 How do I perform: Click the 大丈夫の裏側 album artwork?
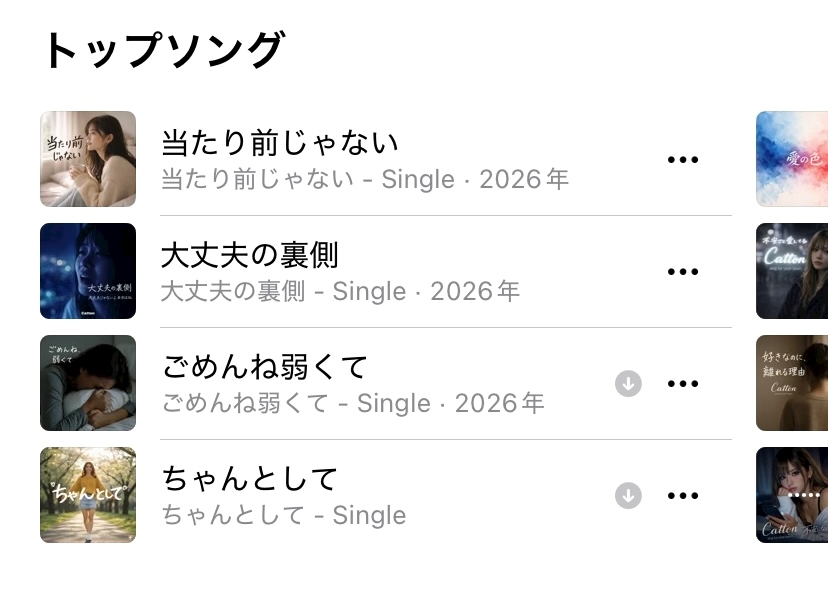[x=88, y=271]
